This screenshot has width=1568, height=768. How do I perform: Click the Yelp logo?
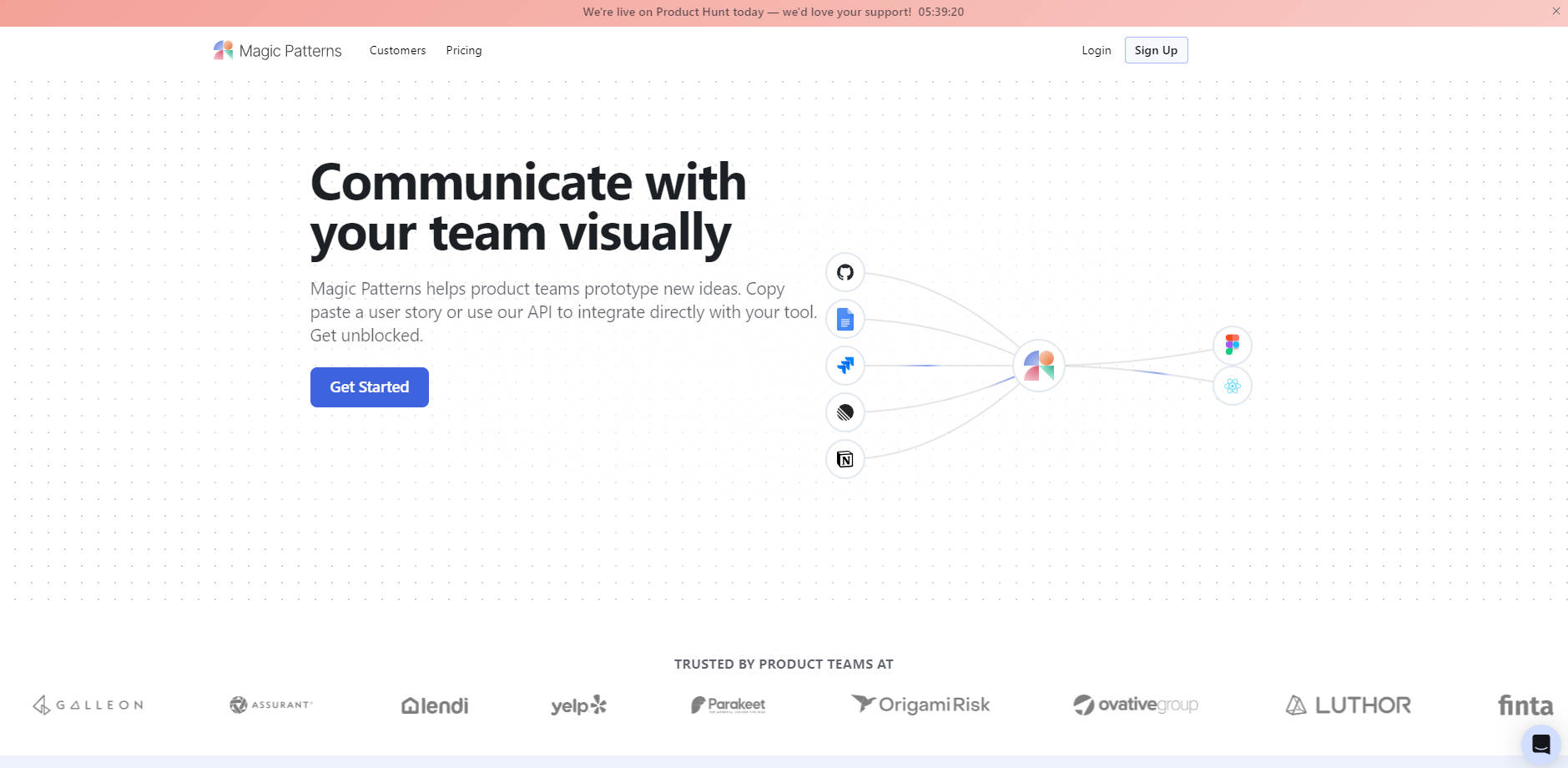tap(578, 705)
